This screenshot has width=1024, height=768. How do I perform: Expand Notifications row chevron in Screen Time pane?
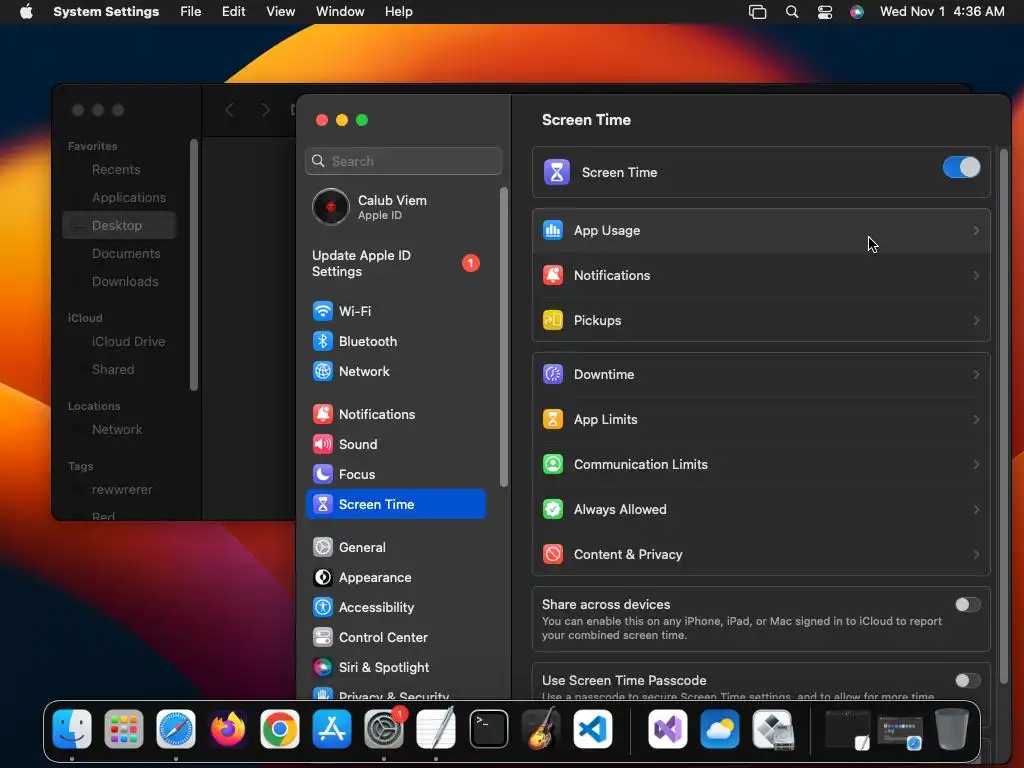tap(976, 276)
